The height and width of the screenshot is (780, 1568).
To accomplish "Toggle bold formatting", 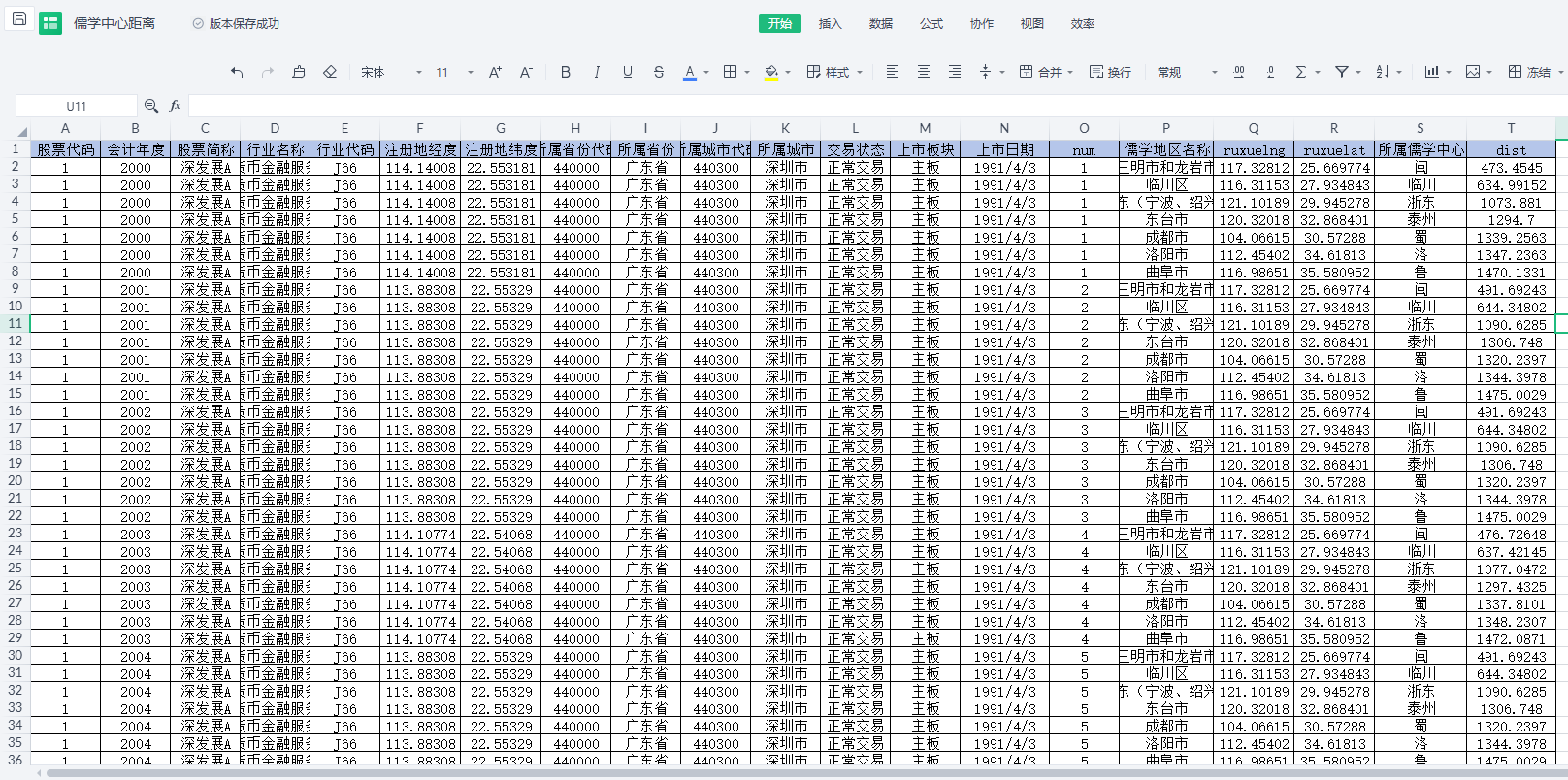I will 566,72.
